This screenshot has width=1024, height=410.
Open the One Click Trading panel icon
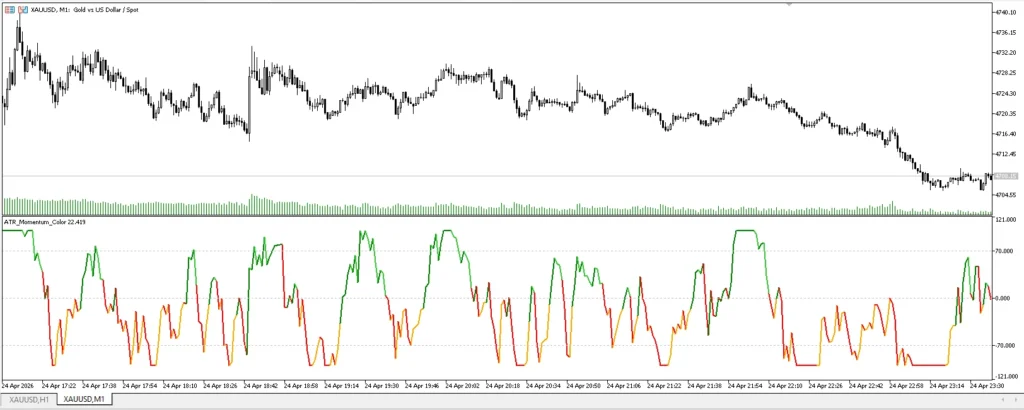pos(23,10)
